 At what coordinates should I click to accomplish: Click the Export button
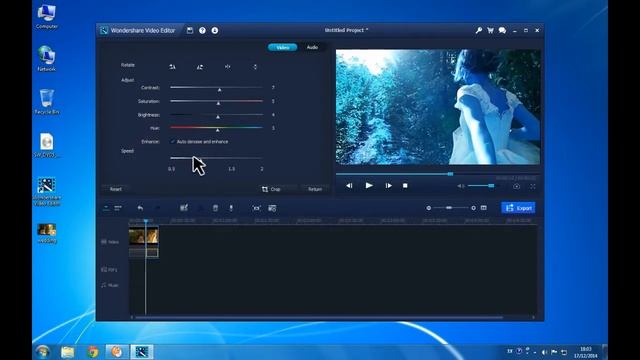click(x=518, y=208)
